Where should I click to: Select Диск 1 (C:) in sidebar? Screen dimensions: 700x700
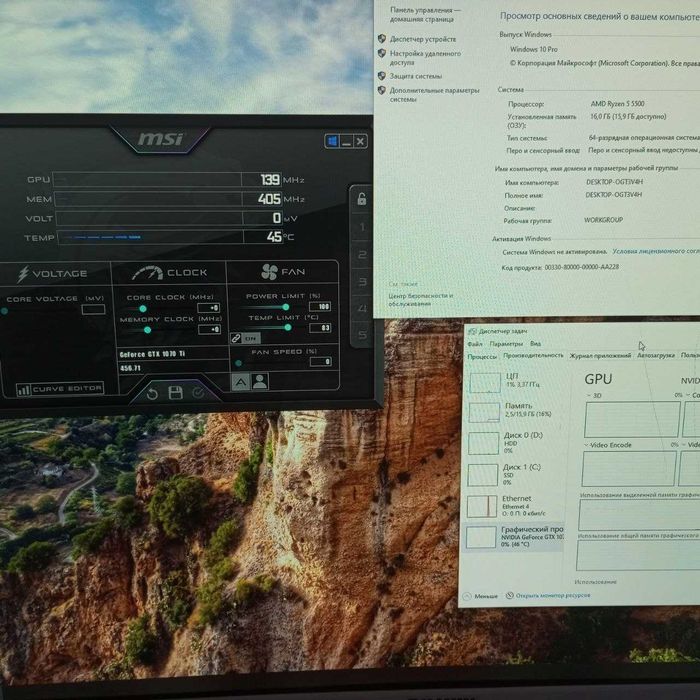(x=516, y=474)
